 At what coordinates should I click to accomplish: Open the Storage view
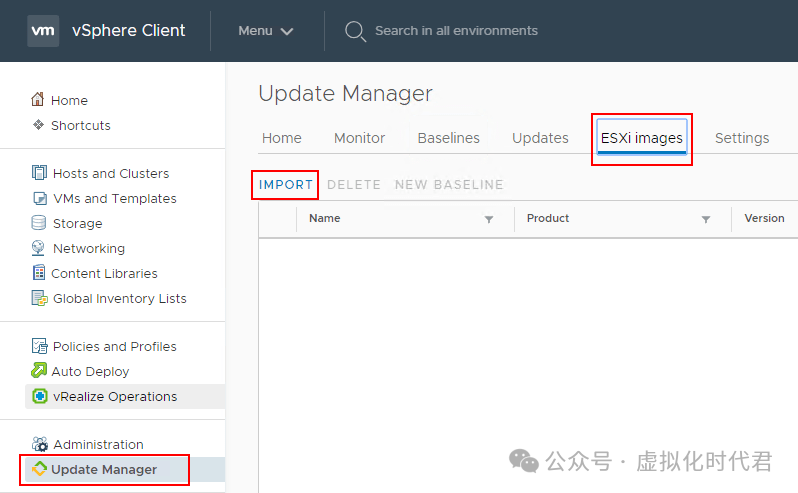point(77,223)
